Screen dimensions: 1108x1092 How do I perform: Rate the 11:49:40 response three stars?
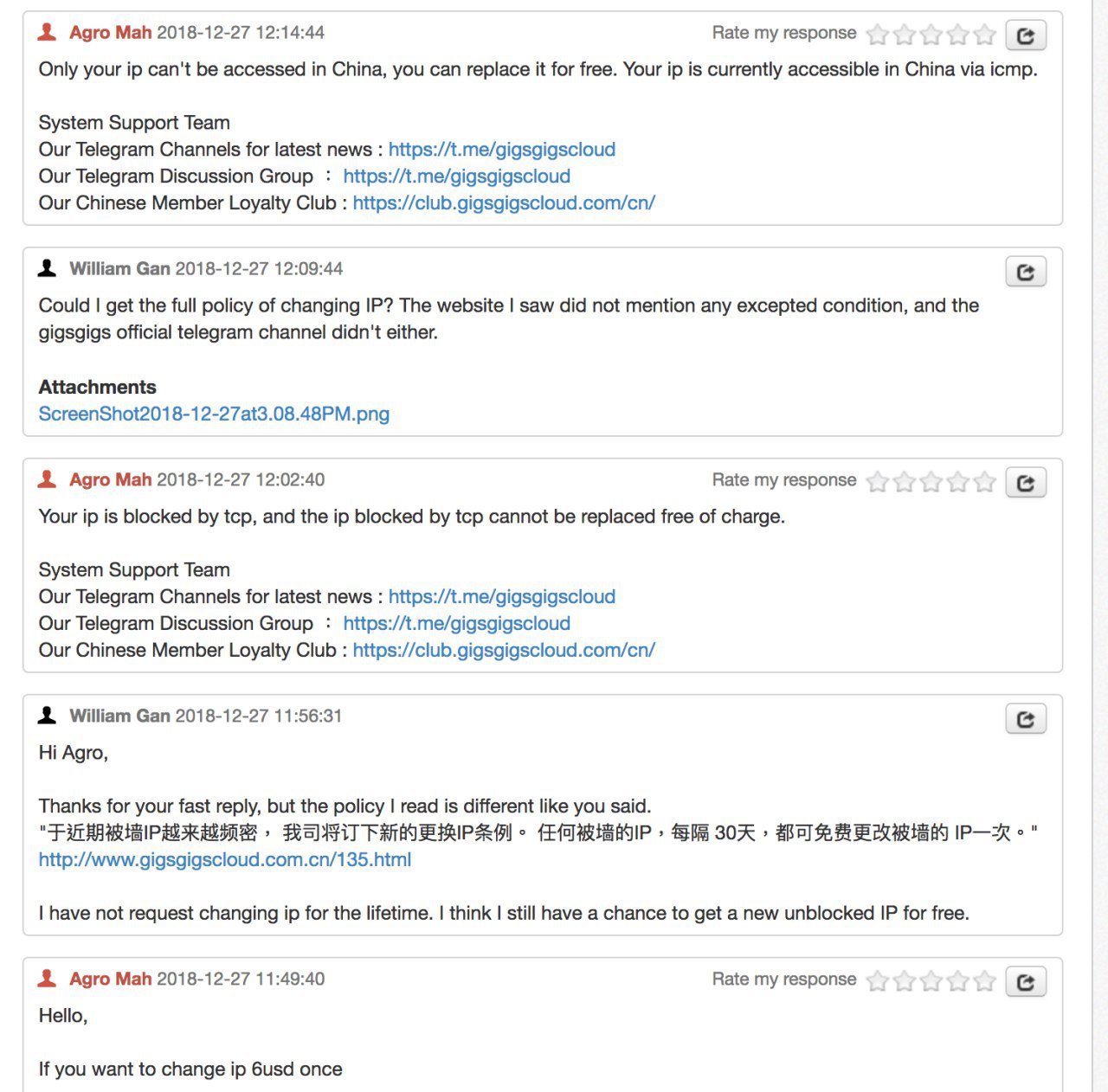click(x=931, y=980)
